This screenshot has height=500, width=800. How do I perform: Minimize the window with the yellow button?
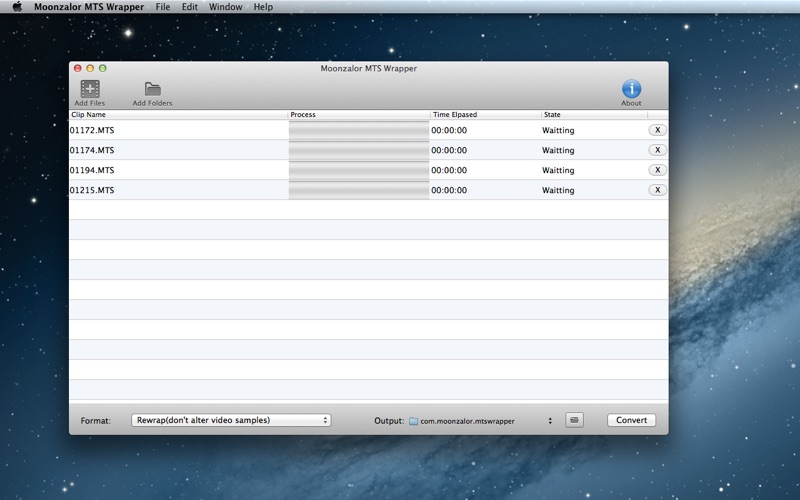click(x=90, y=68)
